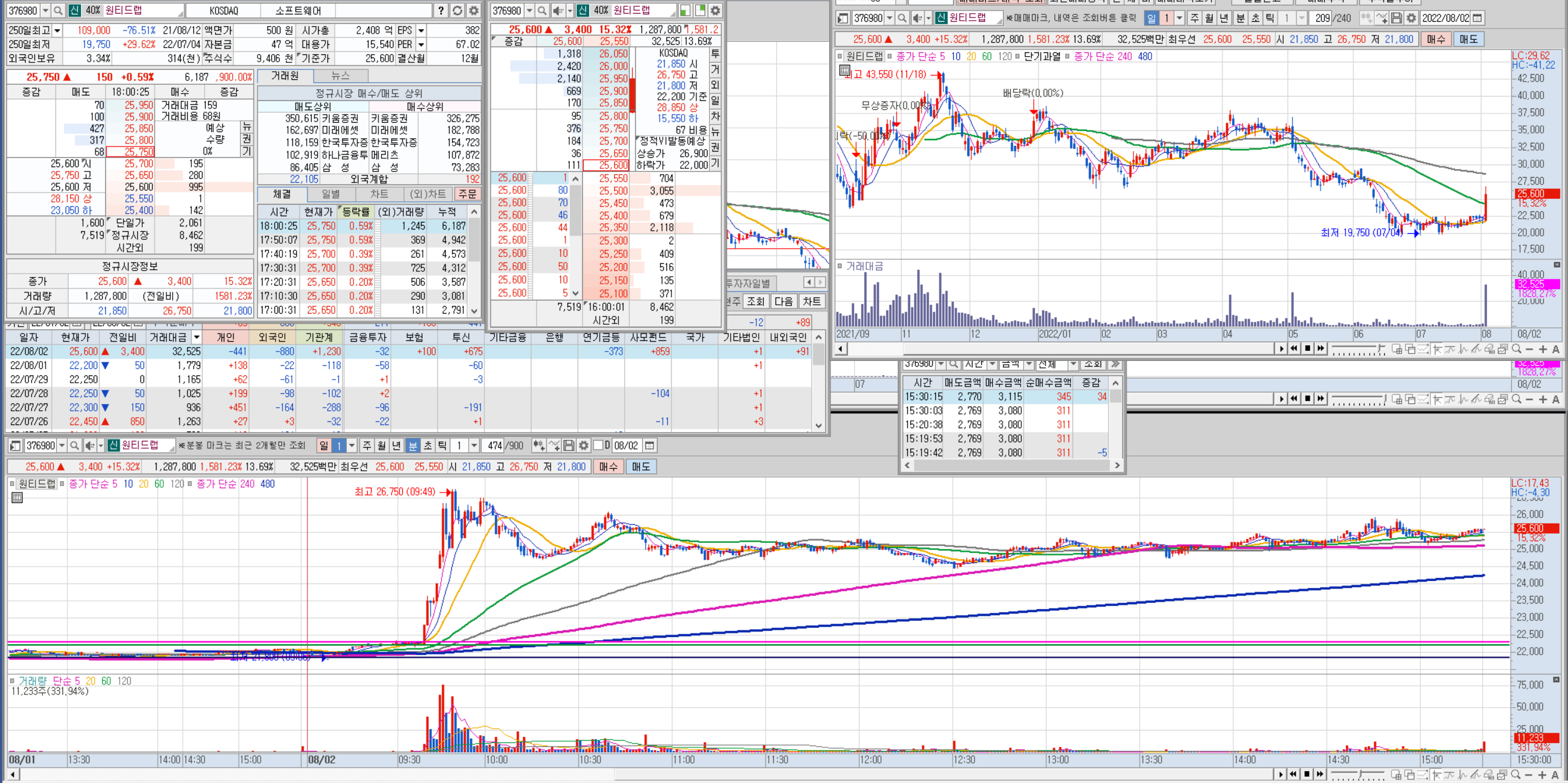Open calendar icon next to 08/02 in minute chart
This screenshot has height=783, width=1568.
[650, 446]
